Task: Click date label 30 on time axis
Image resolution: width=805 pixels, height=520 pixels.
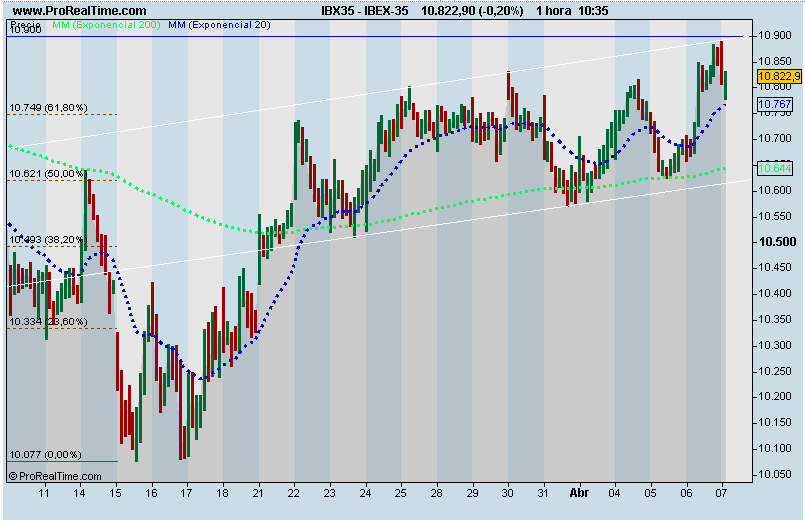Action: tap(507, 493)
